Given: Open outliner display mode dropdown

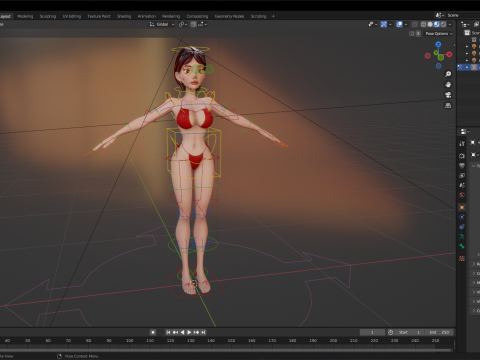Looking at the screenshot, I should pyautogui.click(x=465, y=24).
